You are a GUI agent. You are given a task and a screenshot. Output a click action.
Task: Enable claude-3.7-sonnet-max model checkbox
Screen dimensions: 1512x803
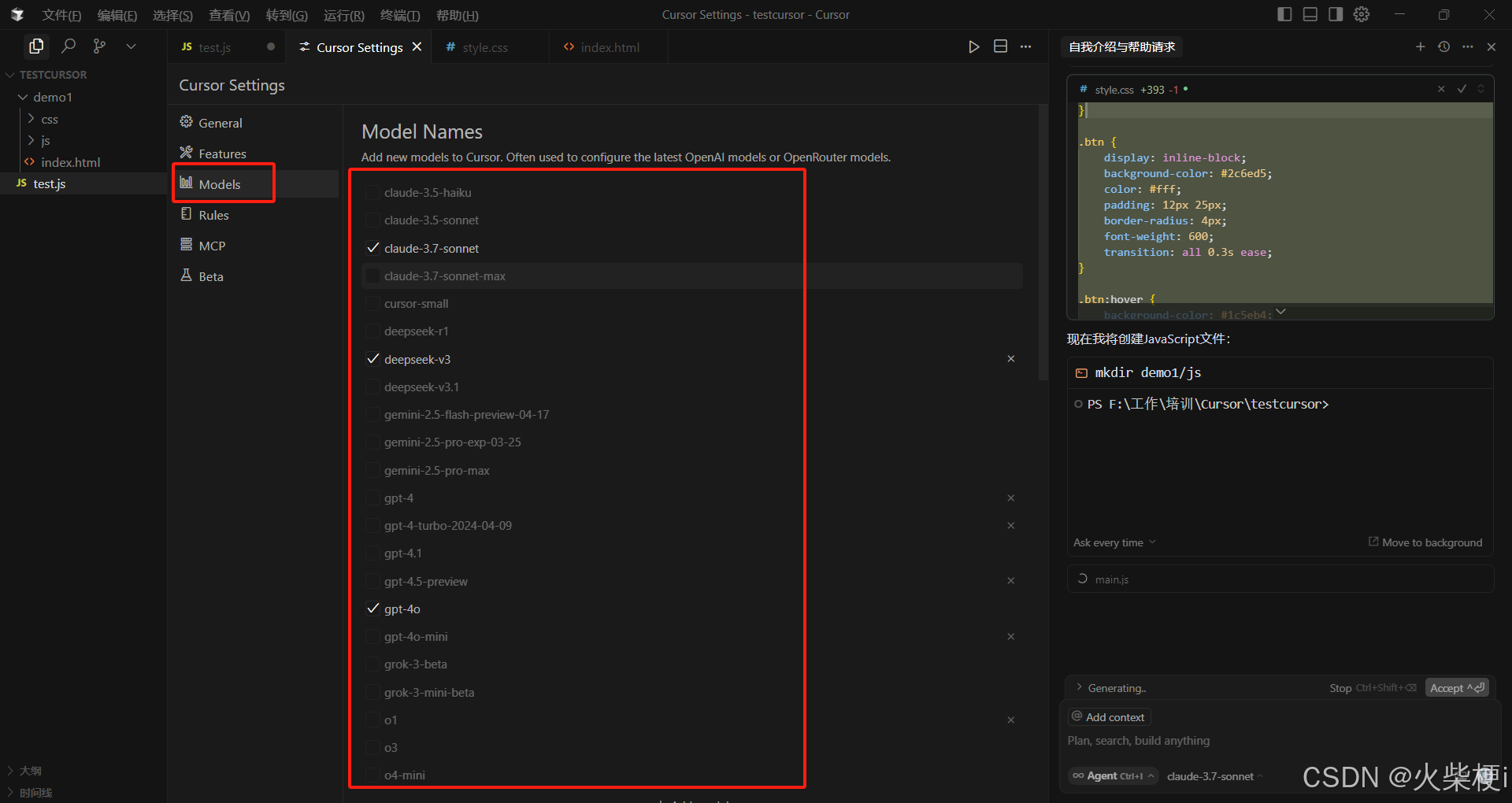373,276
